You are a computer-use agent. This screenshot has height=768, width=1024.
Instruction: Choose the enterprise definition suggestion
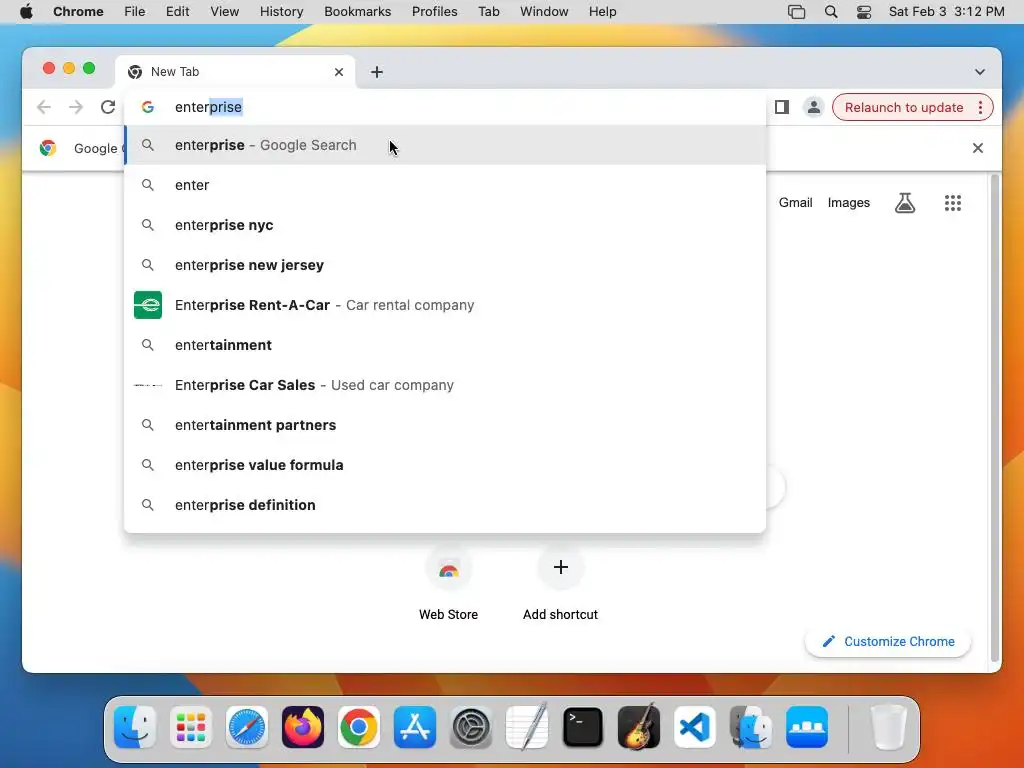(445, 505)
